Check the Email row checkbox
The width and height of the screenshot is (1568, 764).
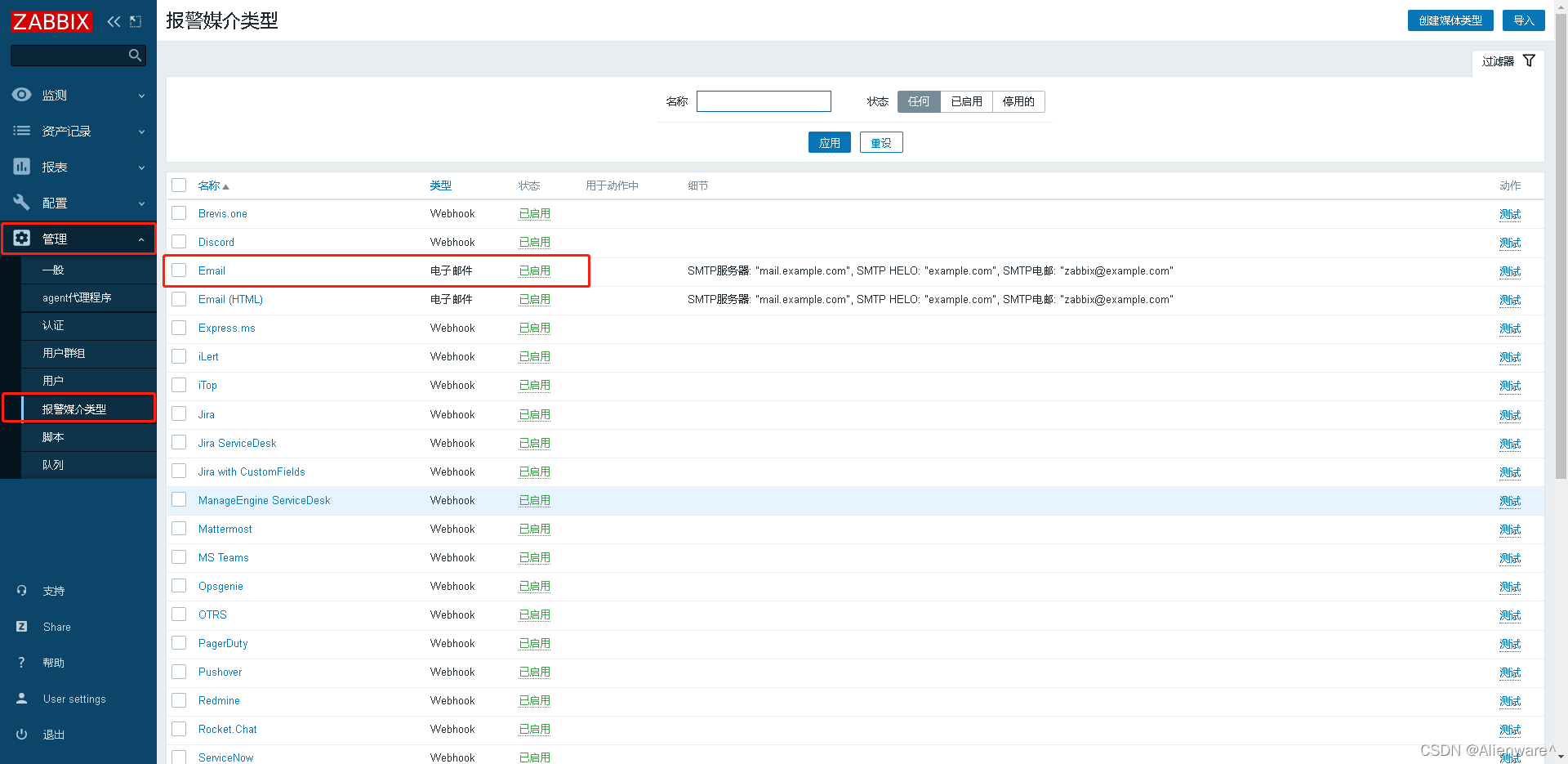pos(179,270)
